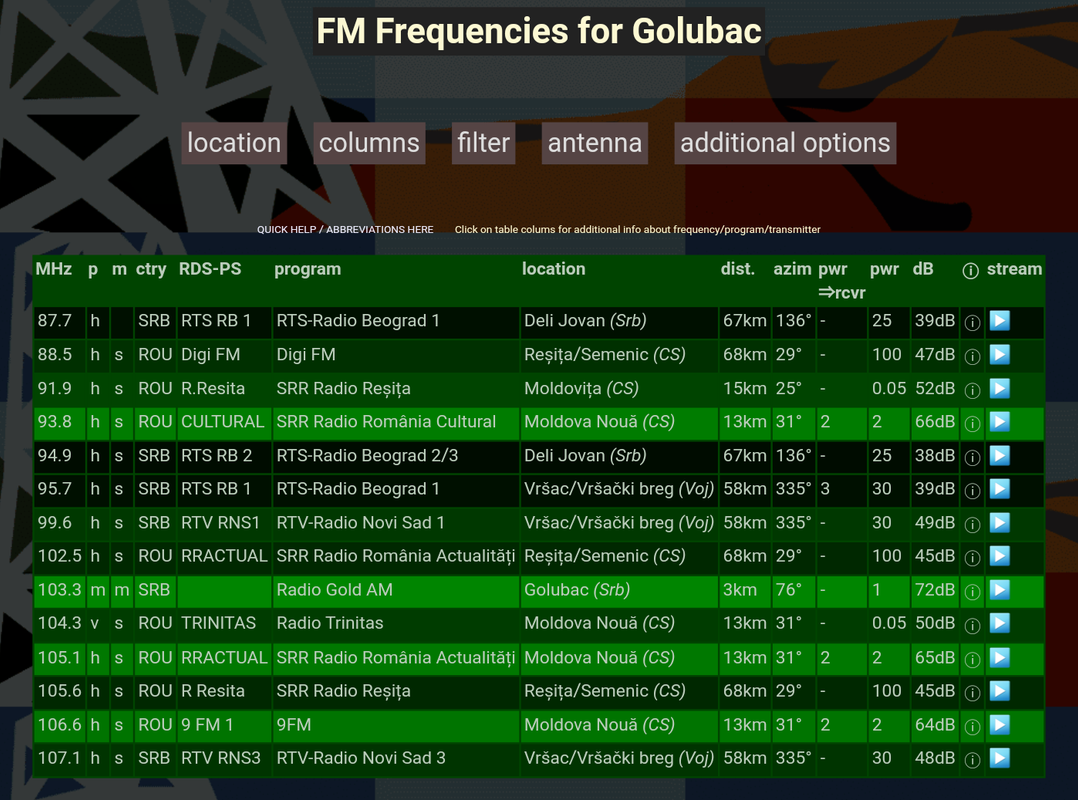Open the location options panel
Viewport: 1078px width, 800px height.
(x=234, y=143)
